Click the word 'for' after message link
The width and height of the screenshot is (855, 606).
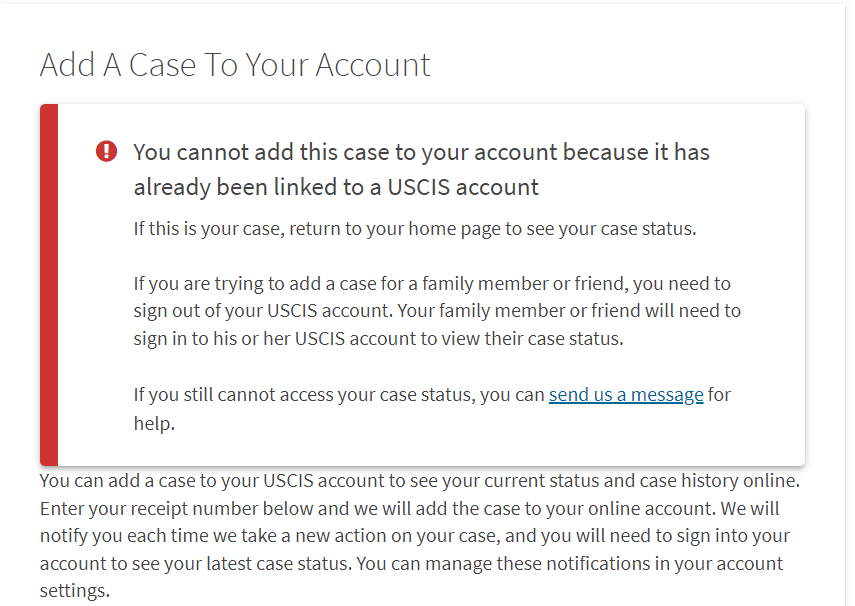click(x=719, y=394)
